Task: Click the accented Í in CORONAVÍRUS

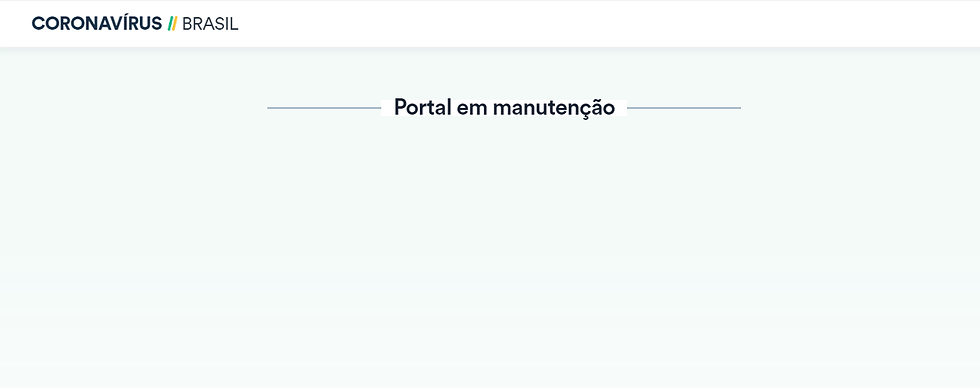Action: 125,22
